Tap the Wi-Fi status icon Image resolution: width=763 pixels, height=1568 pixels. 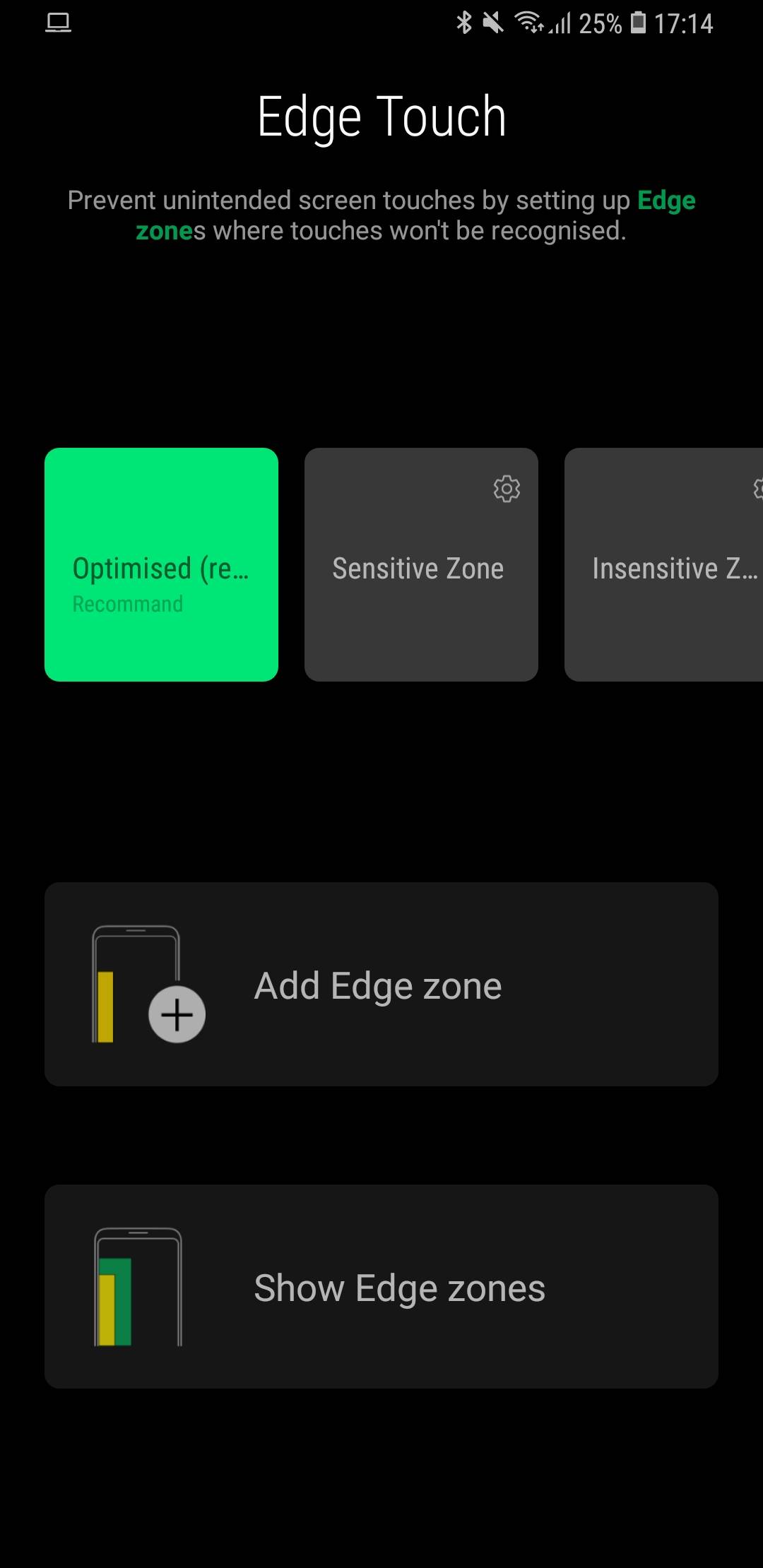point(528,23)
